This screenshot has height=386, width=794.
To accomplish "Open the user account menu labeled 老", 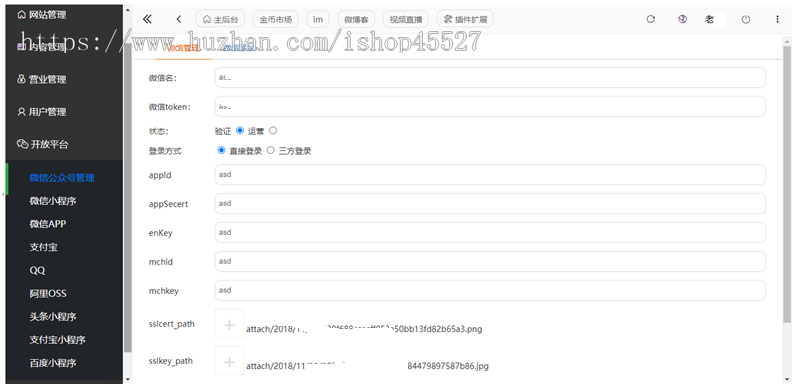I will click(x=709, y=19).
